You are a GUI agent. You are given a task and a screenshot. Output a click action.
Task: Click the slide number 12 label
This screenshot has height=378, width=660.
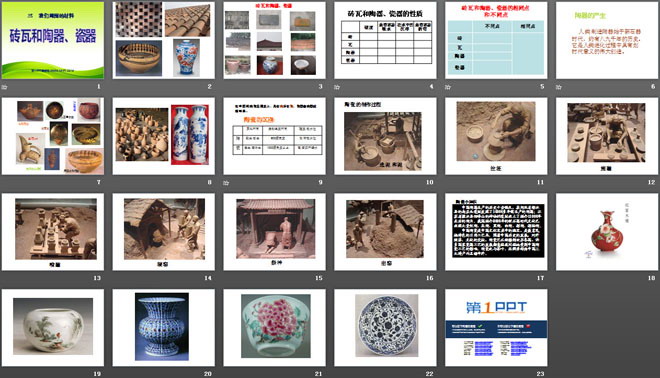pos(651,182)
